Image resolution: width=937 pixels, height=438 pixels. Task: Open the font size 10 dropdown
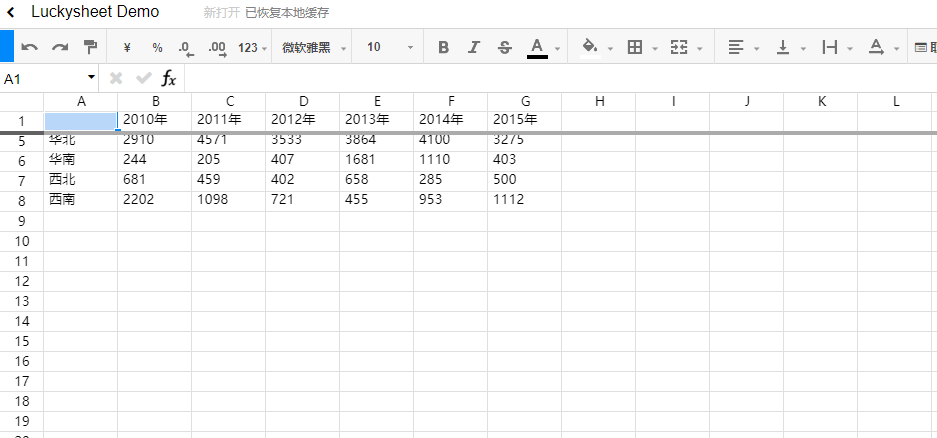point(390,48)
